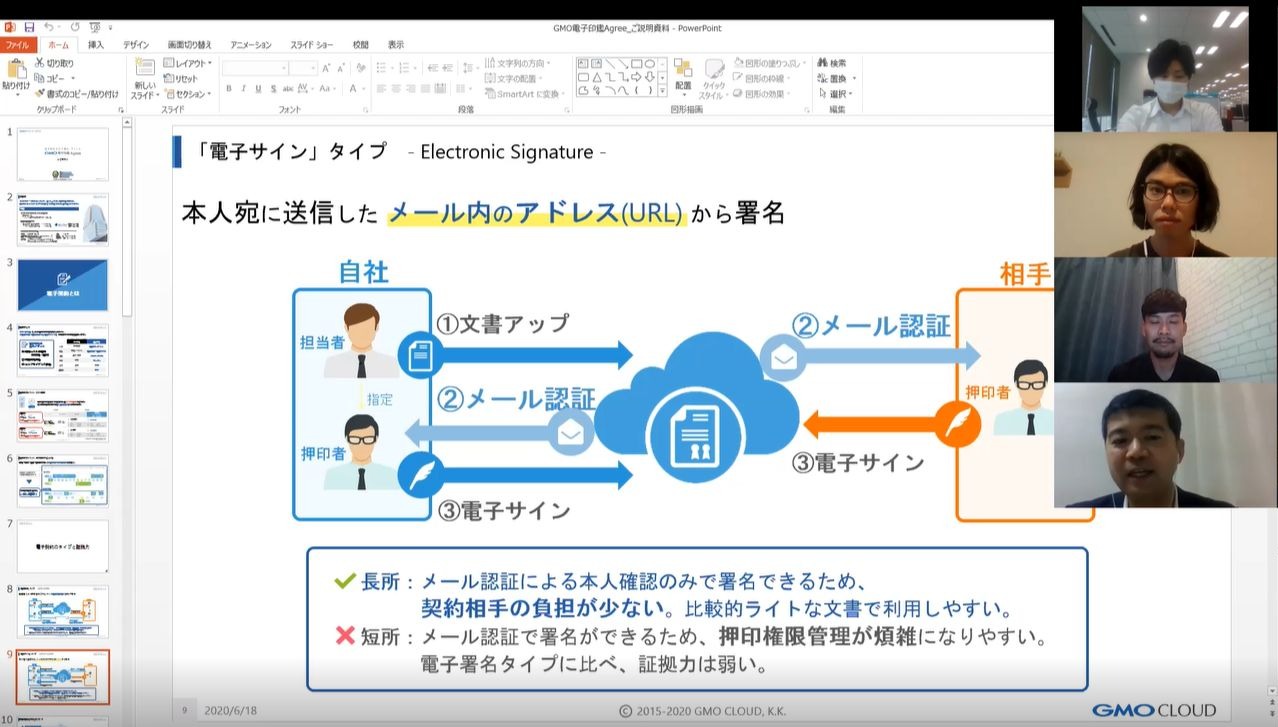Decrease font size with small A icon
The height and width of the screenshot is (727, 1278).
click(342, 68)
